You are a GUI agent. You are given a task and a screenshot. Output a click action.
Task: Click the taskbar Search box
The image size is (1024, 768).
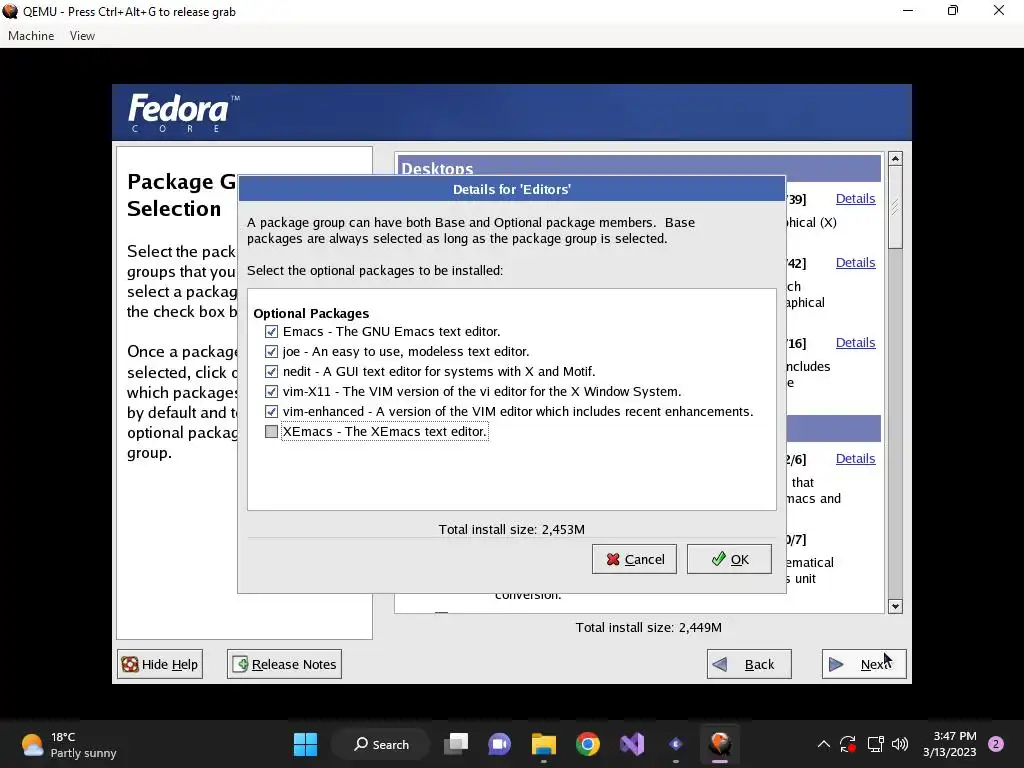click(x=381, y=744)
